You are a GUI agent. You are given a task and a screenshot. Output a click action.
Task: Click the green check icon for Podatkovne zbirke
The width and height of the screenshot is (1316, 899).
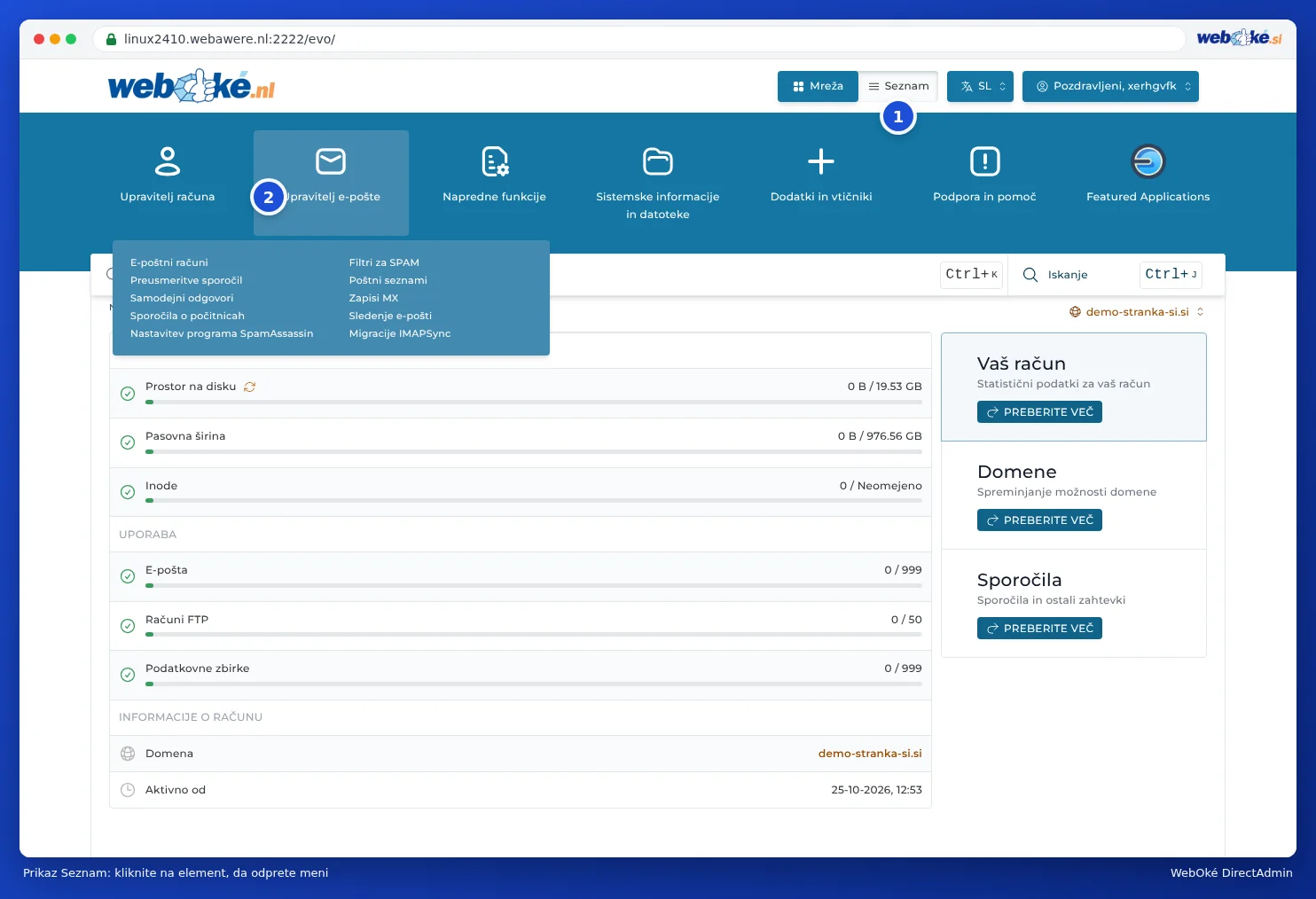(128, 675)
